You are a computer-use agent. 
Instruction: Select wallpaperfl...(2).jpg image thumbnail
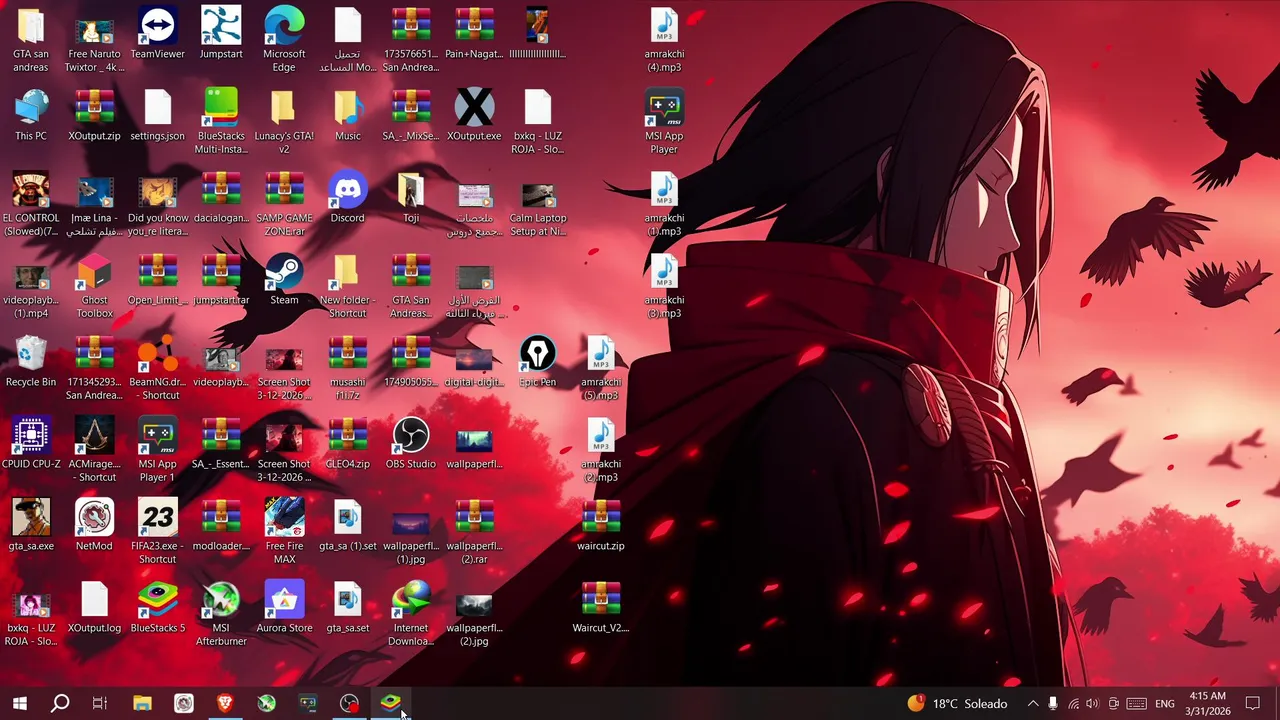(474, 605)
